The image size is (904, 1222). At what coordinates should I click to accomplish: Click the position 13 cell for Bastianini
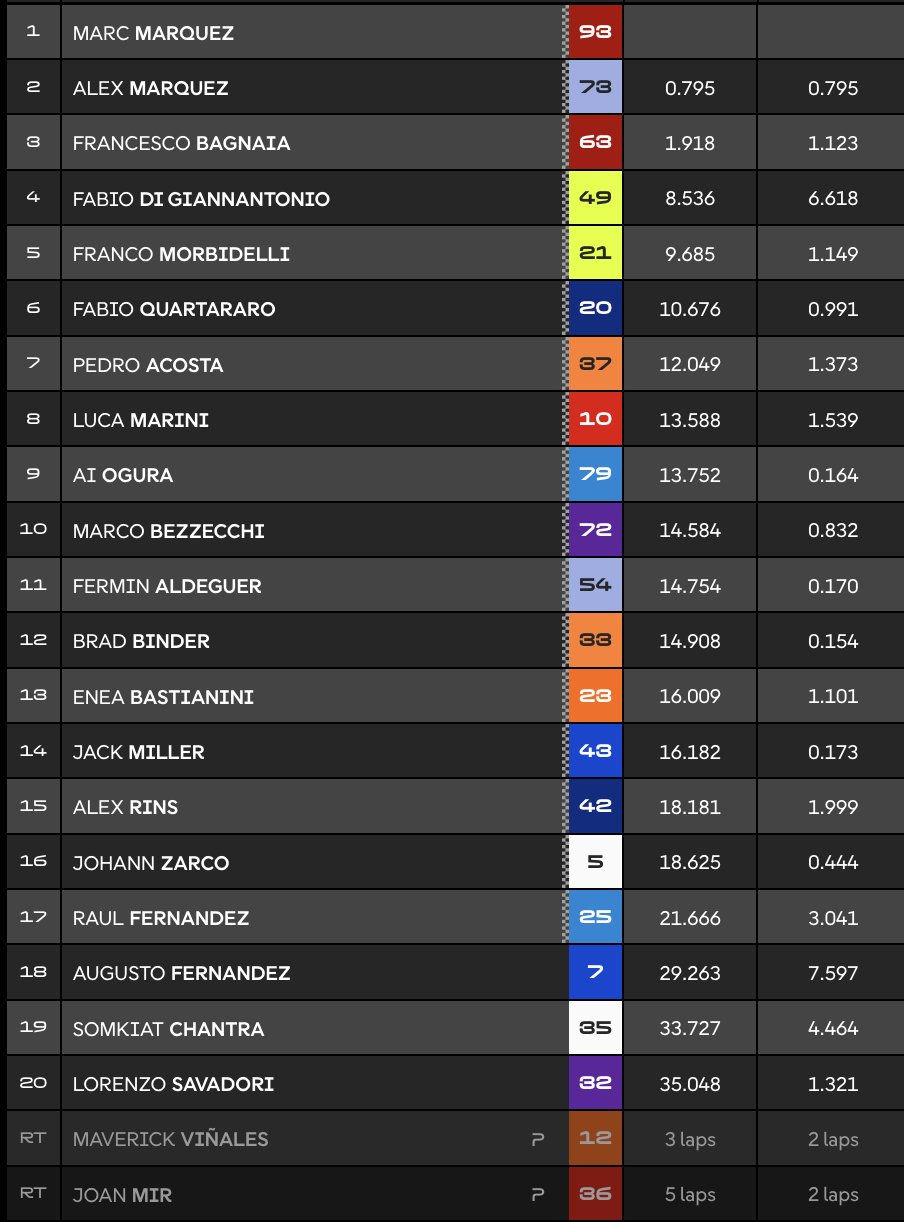click(33, 696)
